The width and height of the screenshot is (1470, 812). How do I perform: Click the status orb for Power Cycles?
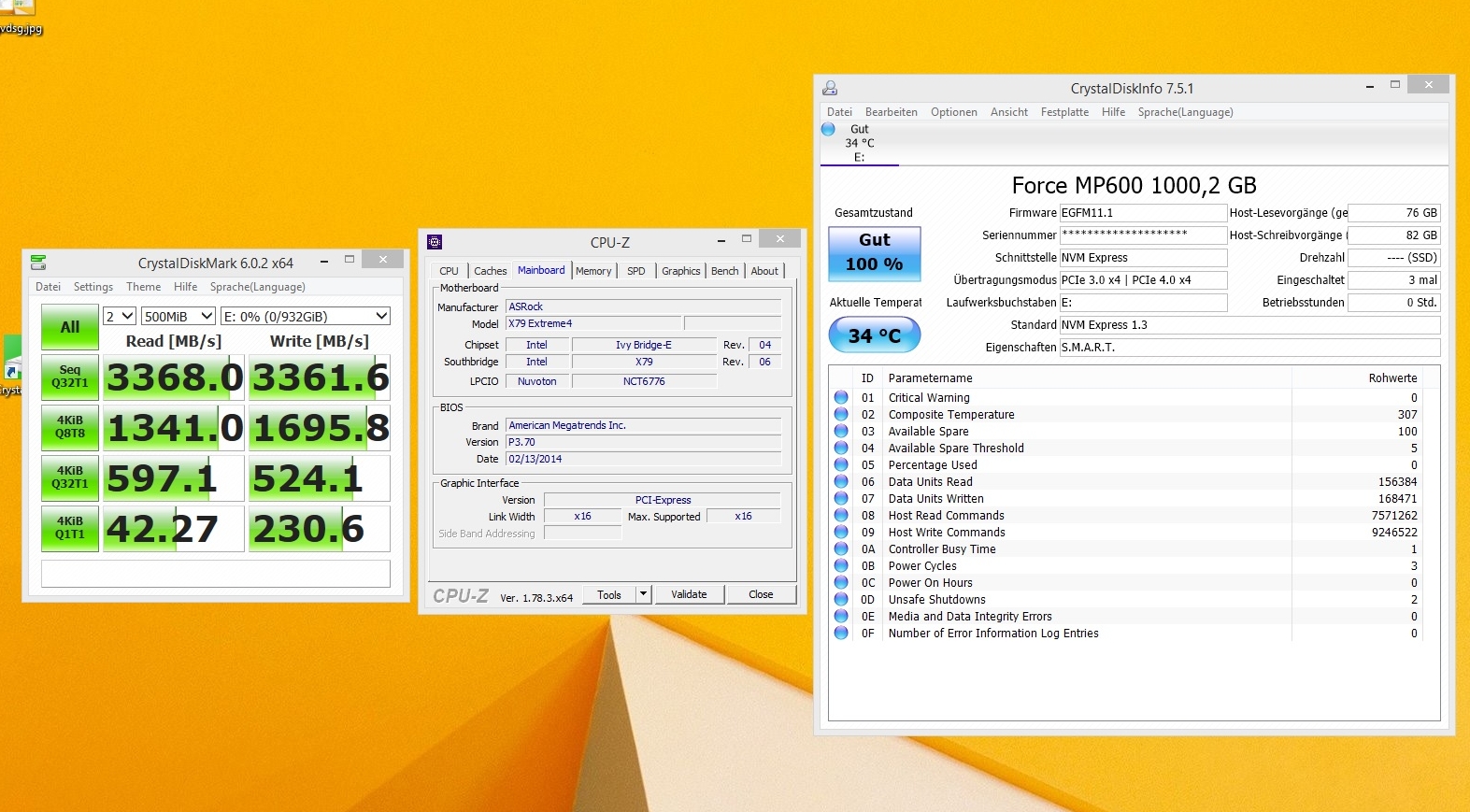pos(841,565)
